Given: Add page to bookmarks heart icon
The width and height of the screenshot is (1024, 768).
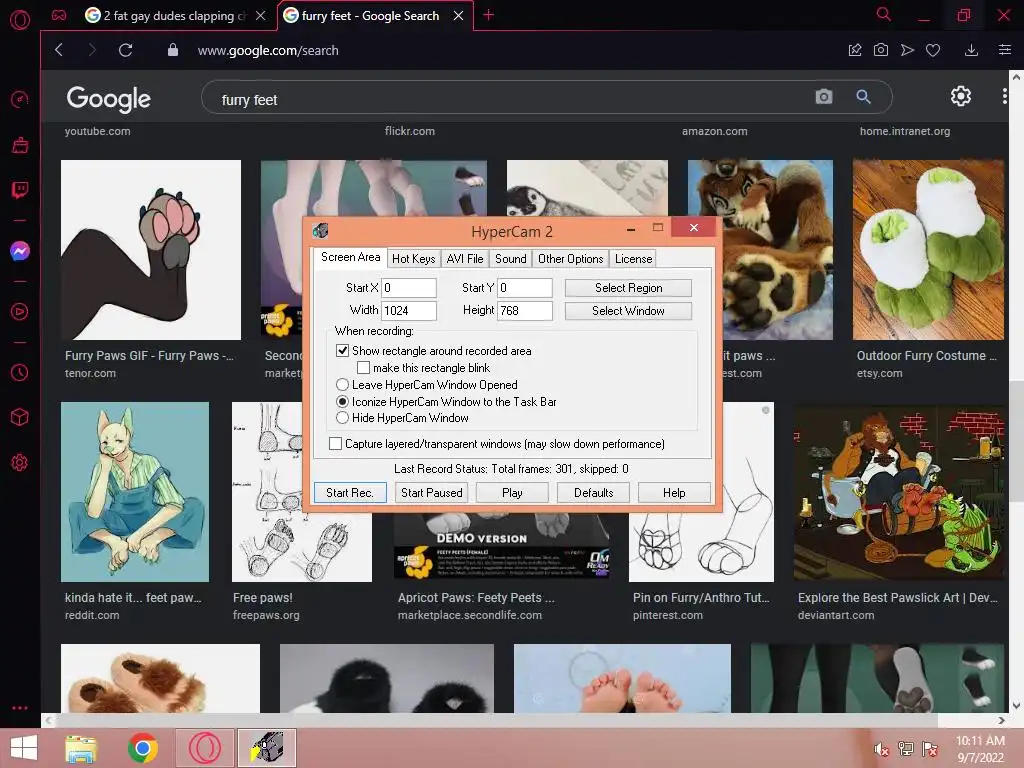Looking at the screenshot, I should pos(933,50).
